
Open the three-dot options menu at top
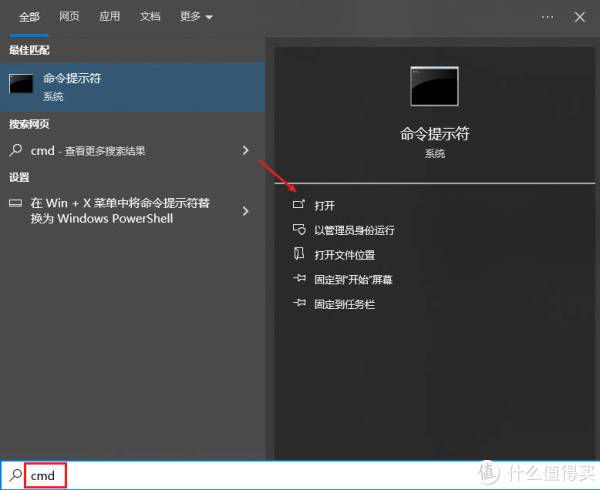(547, 17)
